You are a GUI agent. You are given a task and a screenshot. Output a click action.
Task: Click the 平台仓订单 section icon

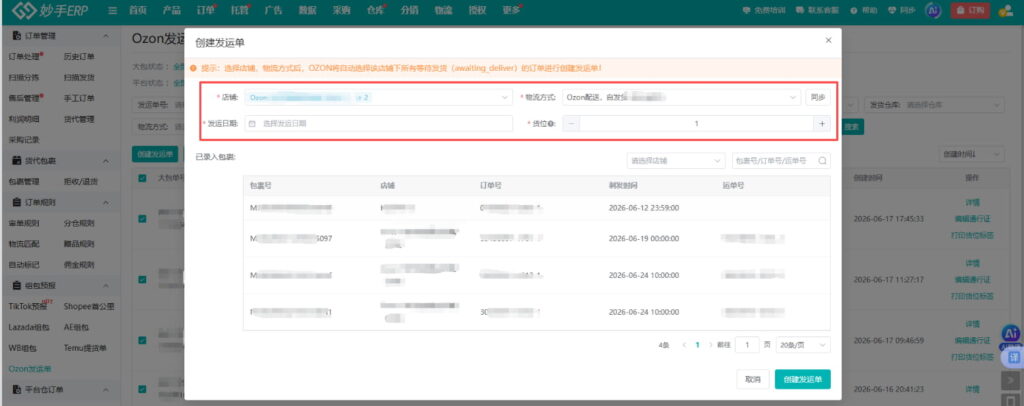[17, 390]
